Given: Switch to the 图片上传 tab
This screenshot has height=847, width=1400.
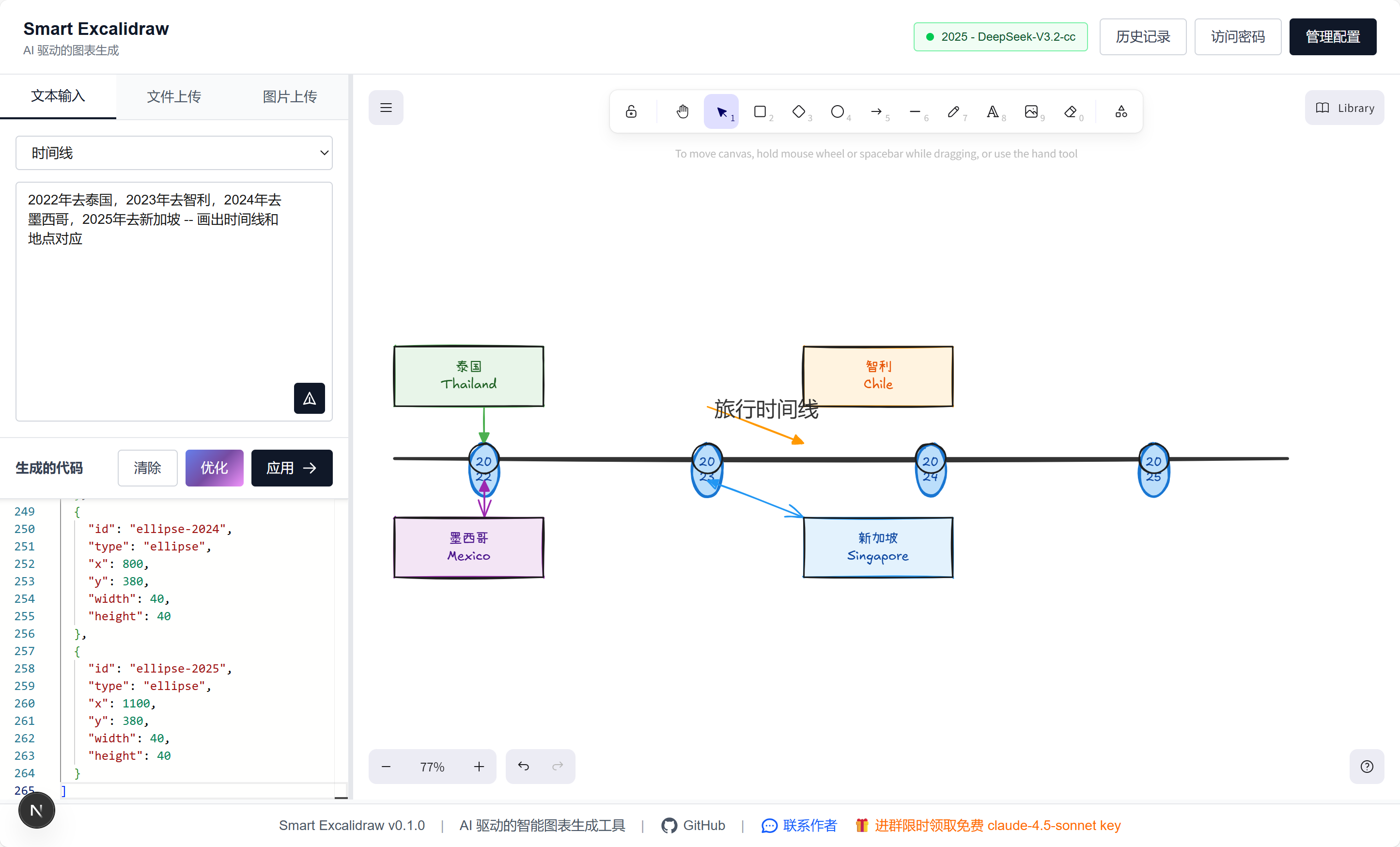Looking at the screenshot, I should click(x=290, y=96).
